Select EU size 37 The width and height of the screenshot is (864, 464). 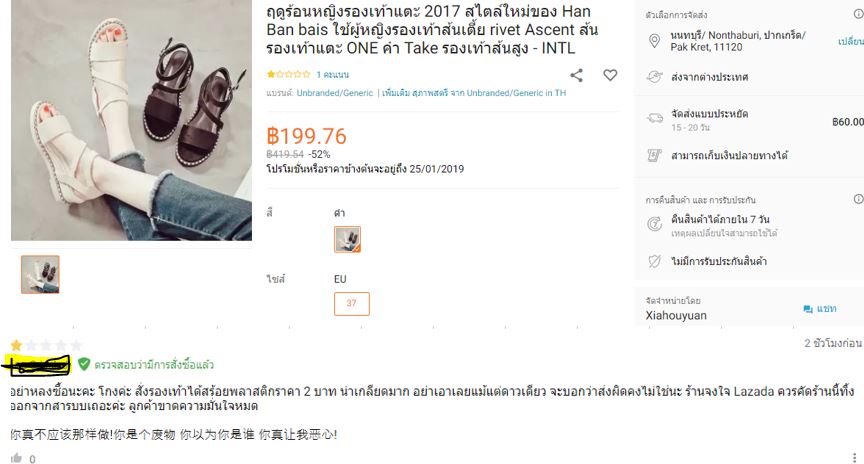click(352, 304)
